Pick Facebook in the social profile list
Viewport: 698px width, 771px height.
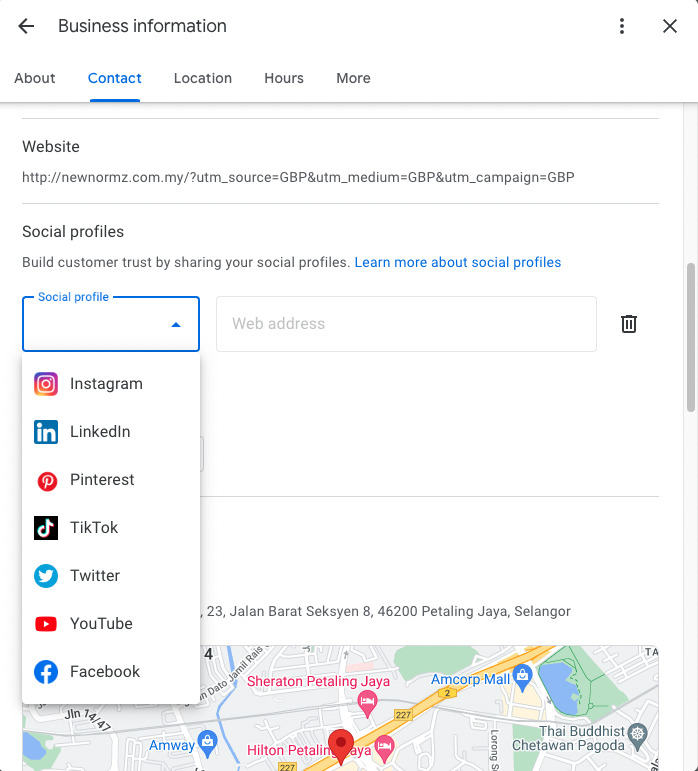point(111,672)
